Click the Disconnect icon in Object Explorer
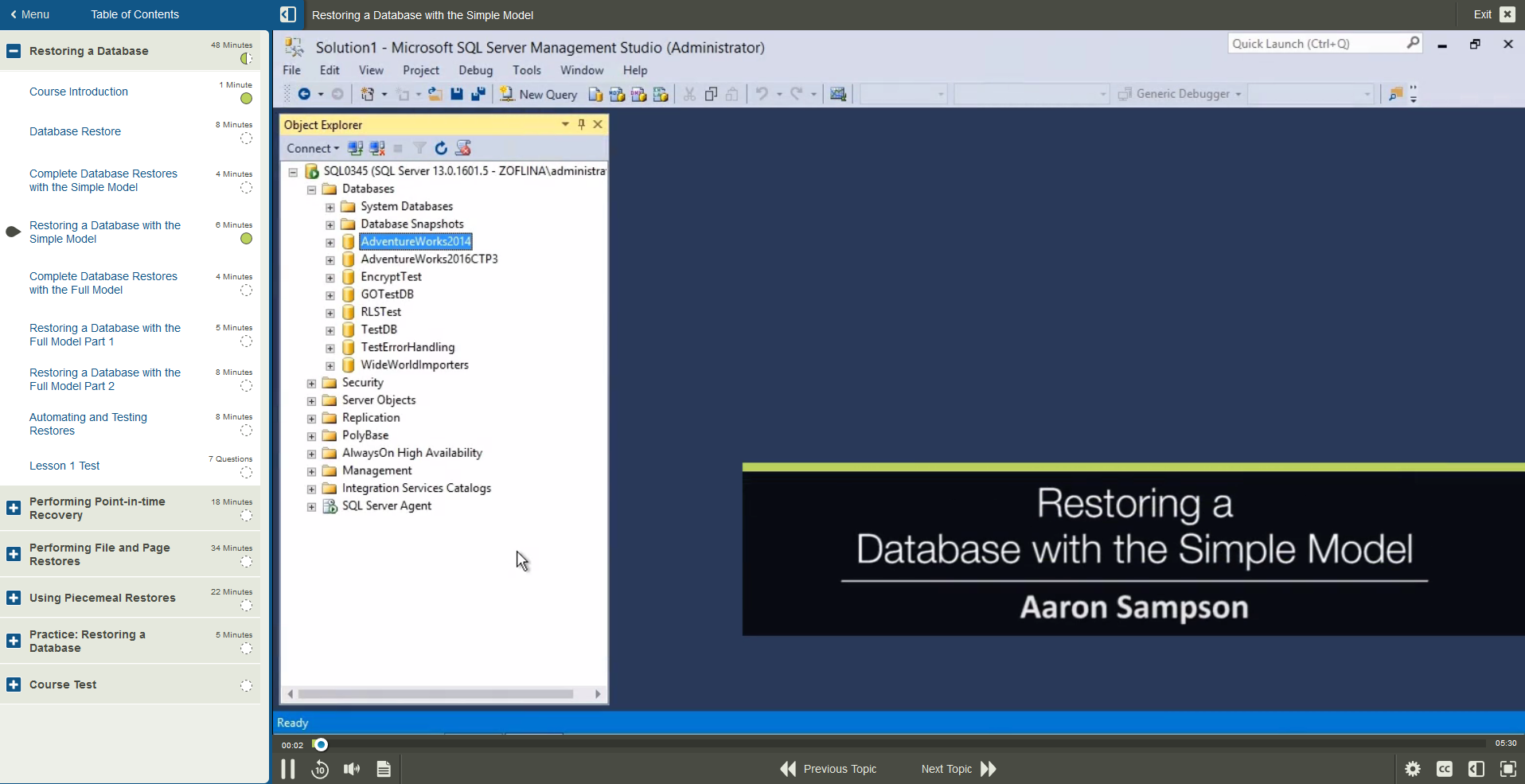 click(376, 148)
